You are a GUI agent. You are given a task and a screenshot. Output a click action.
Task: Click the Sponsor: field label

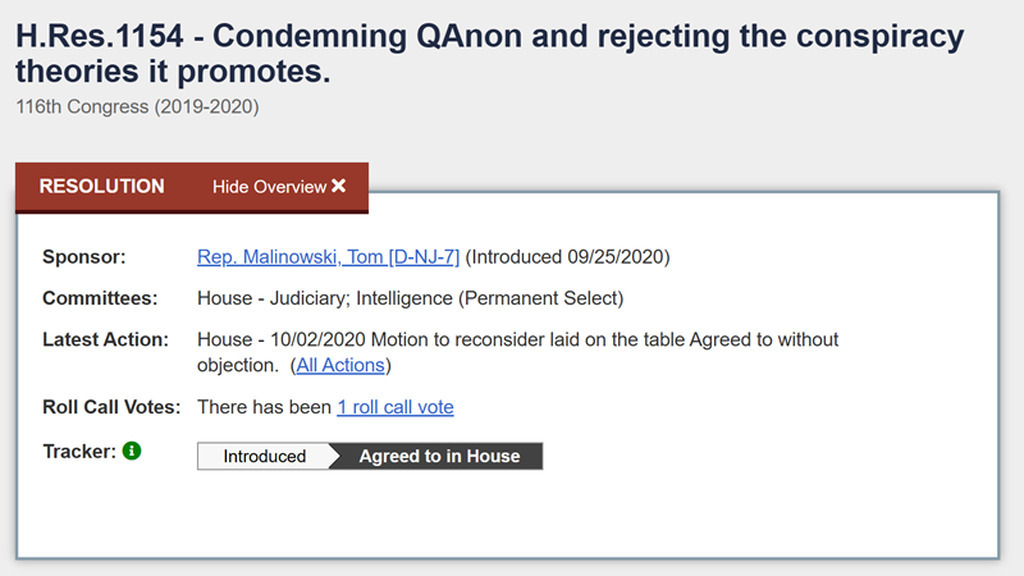pyautogui.click(x=84, y=257)
